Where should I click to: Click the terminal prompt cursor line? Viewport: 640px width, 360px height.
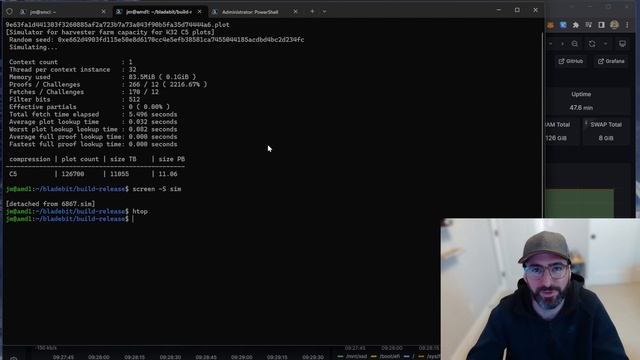70,219
